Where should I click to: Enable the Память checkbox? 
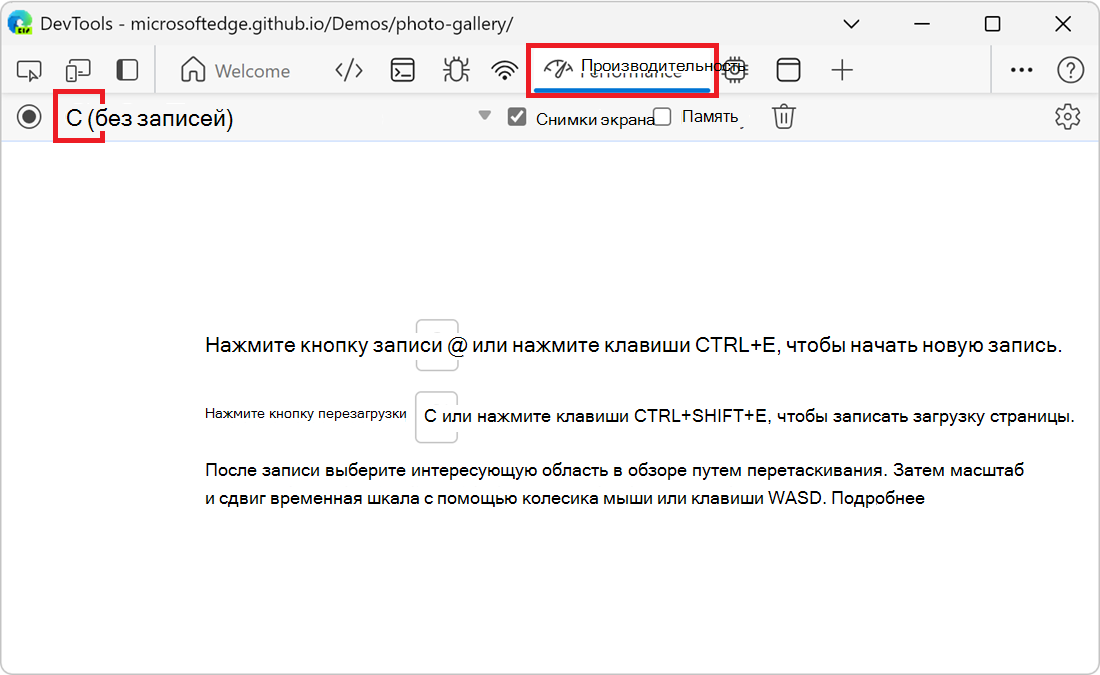(x=662, y=117)
